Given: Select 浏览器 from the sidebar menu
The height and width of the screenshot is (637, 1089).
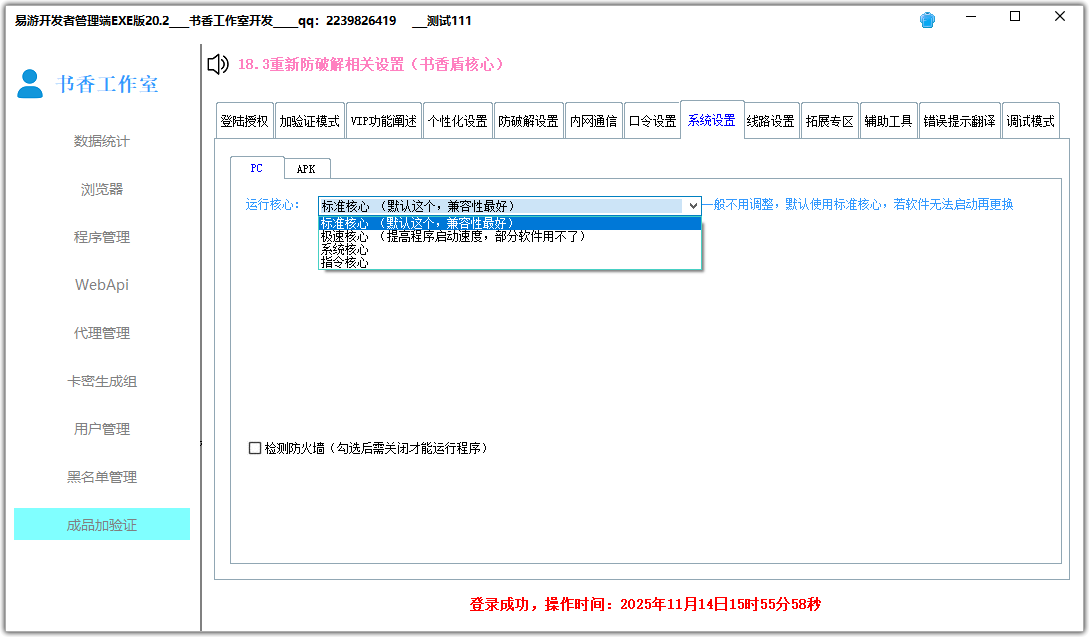Looking at the screenshot, I should [101, 189].
